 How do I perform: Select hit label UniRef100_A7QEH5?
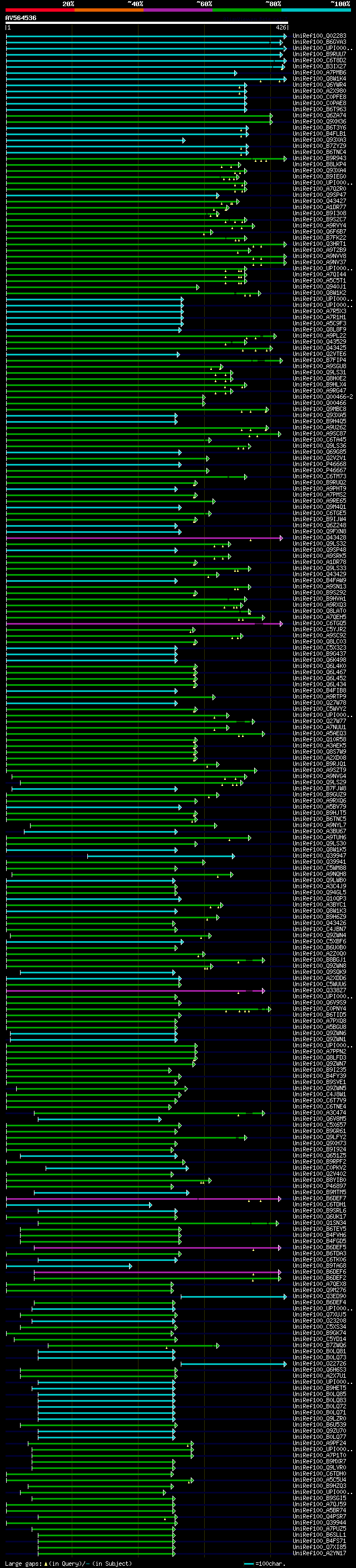point(319,617)
